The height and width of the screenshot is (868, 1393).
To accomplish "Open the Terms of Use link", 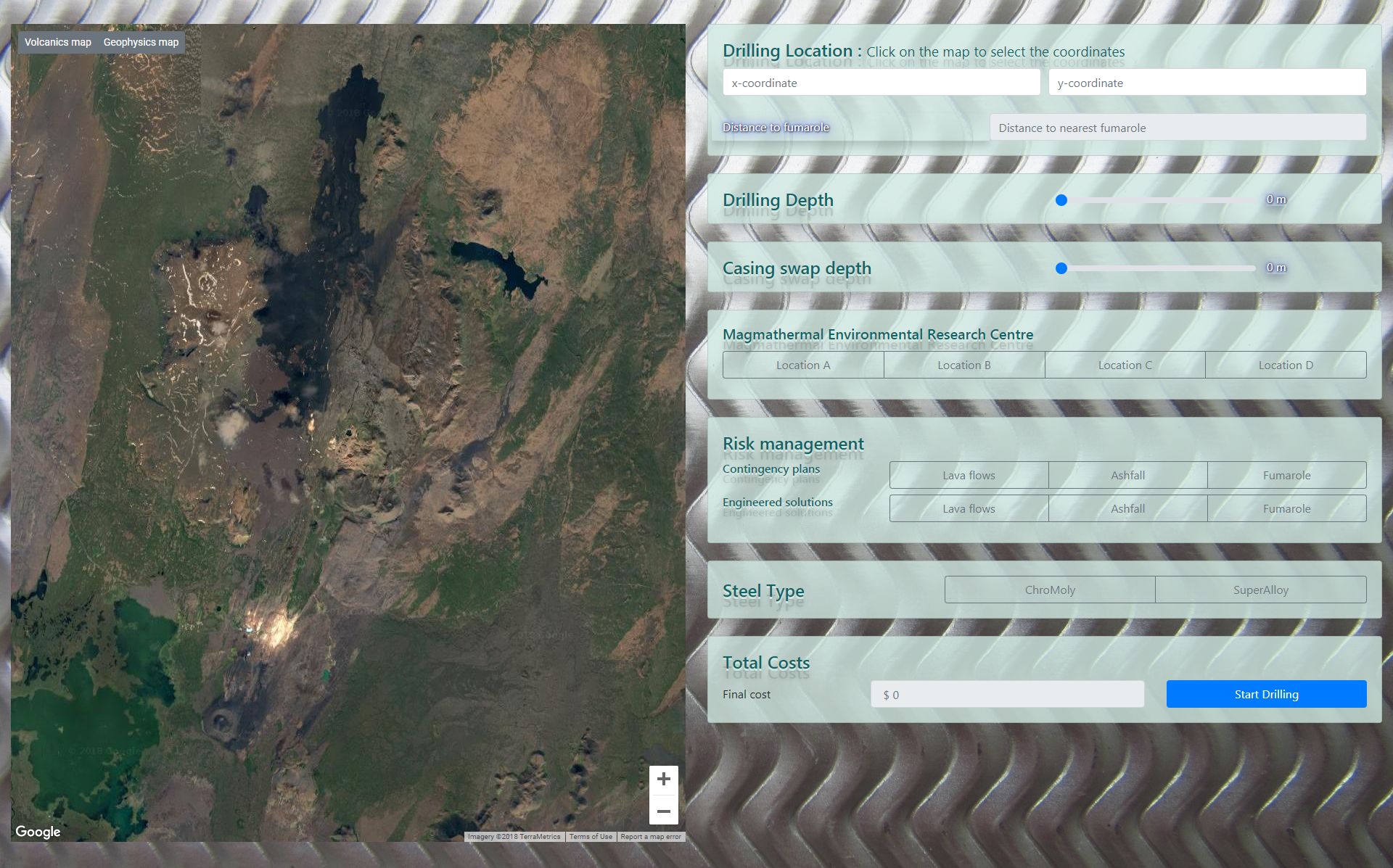I will pos(591,837).
